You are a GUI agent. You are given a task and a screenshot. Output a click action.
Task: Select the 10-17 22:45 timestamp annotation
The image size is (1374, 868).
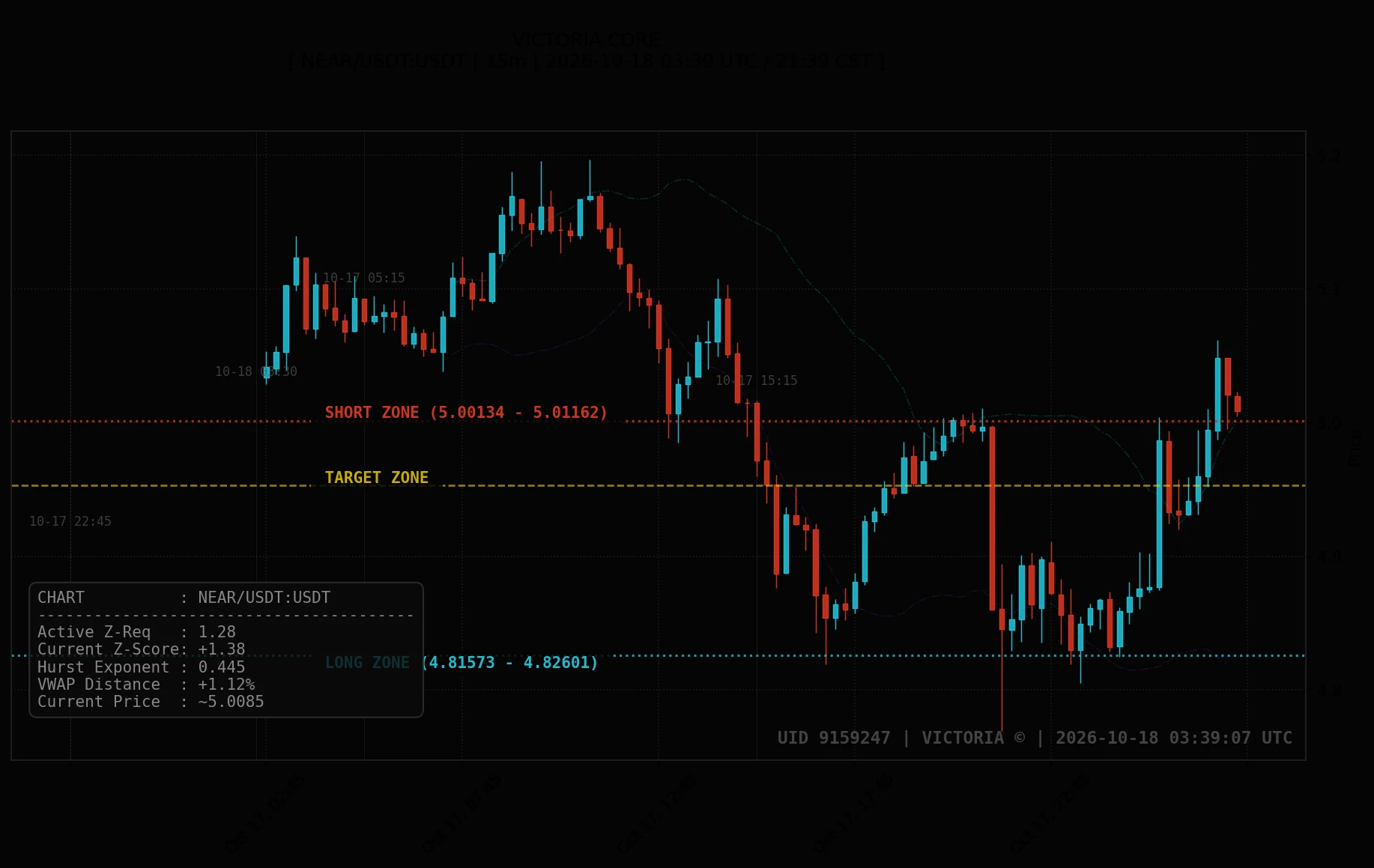[x=70, y=521]
